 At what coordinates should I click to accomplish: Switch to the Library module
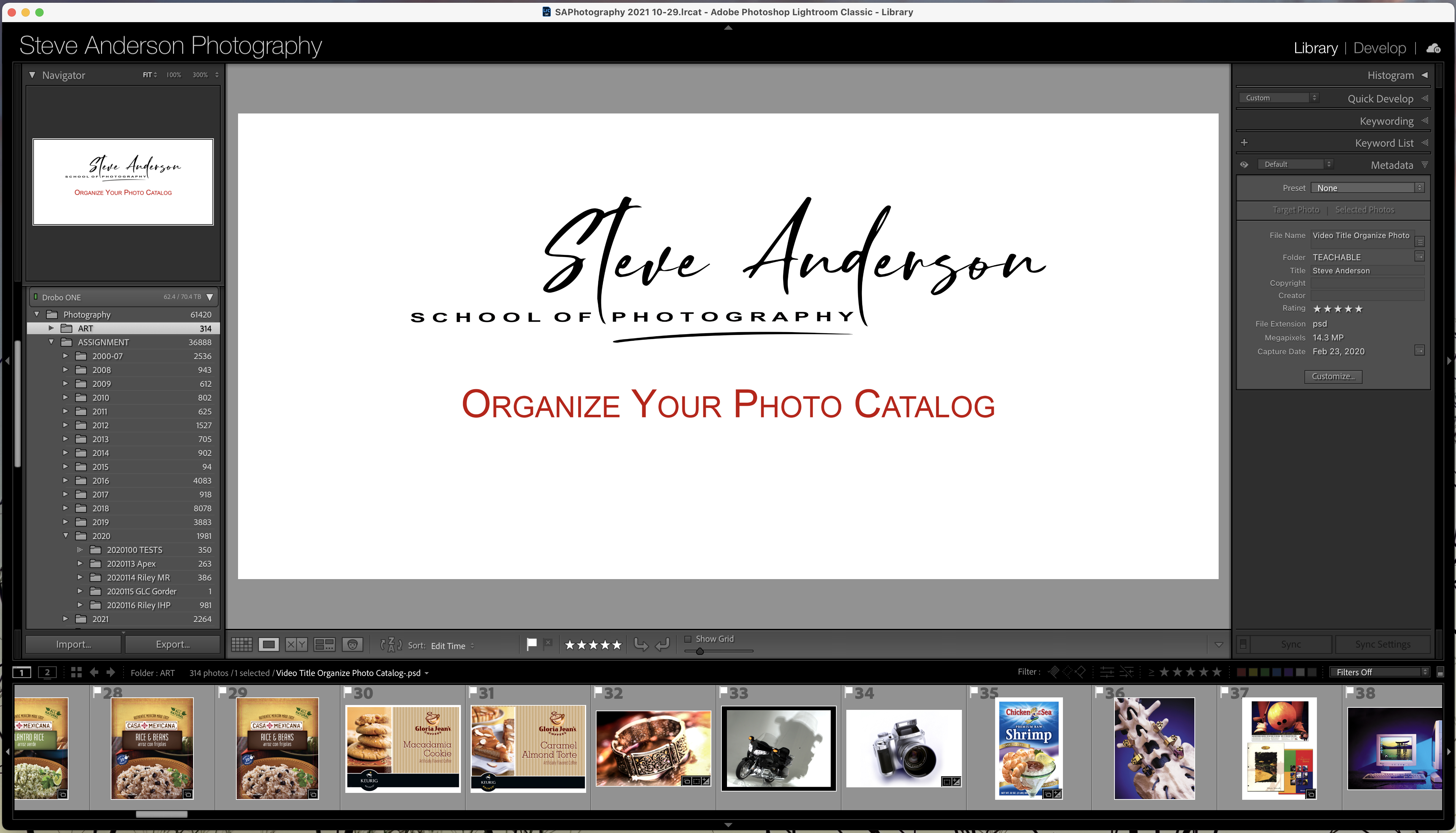click(x=1315, y=48)
